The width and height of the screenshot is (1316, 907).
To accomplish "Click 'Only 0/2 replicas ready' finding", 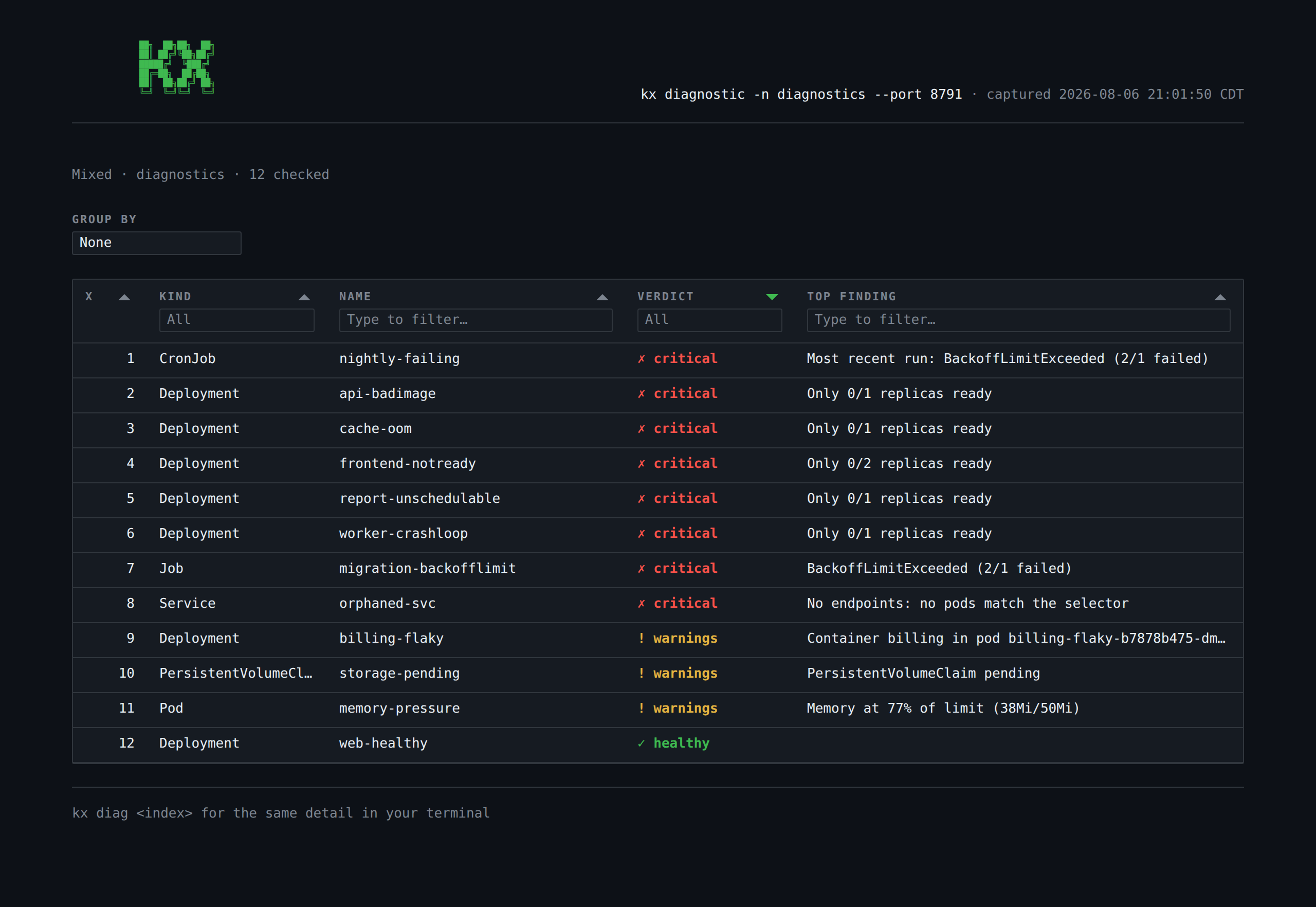I will [900, 464].
